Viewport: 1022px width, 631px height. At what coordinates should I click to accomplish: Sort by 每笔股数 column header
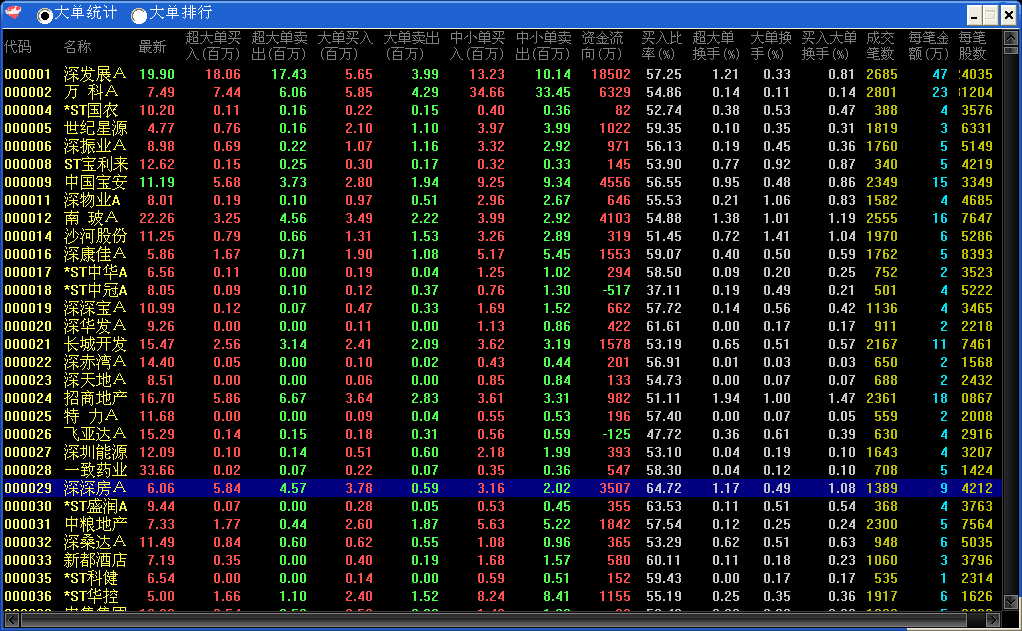pyautogui.click(x=972, y=46)
